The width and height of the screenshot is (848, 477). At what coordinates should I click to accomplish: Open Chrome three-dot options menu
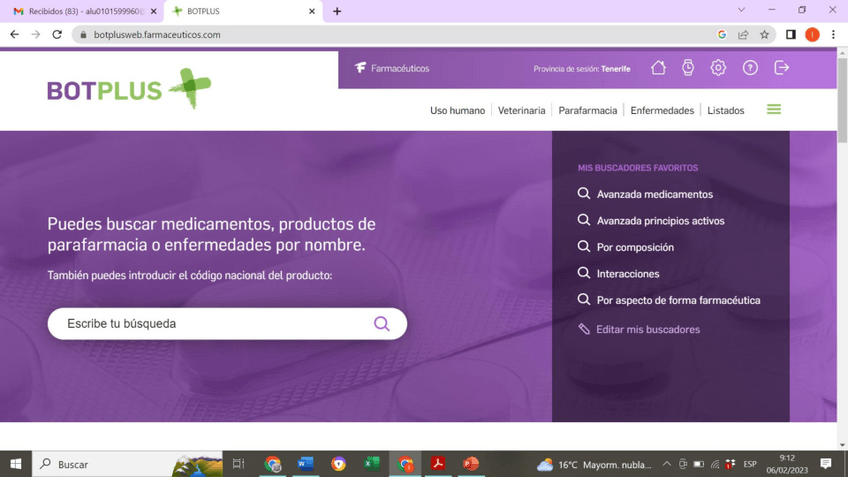click(x=834, y=35)
